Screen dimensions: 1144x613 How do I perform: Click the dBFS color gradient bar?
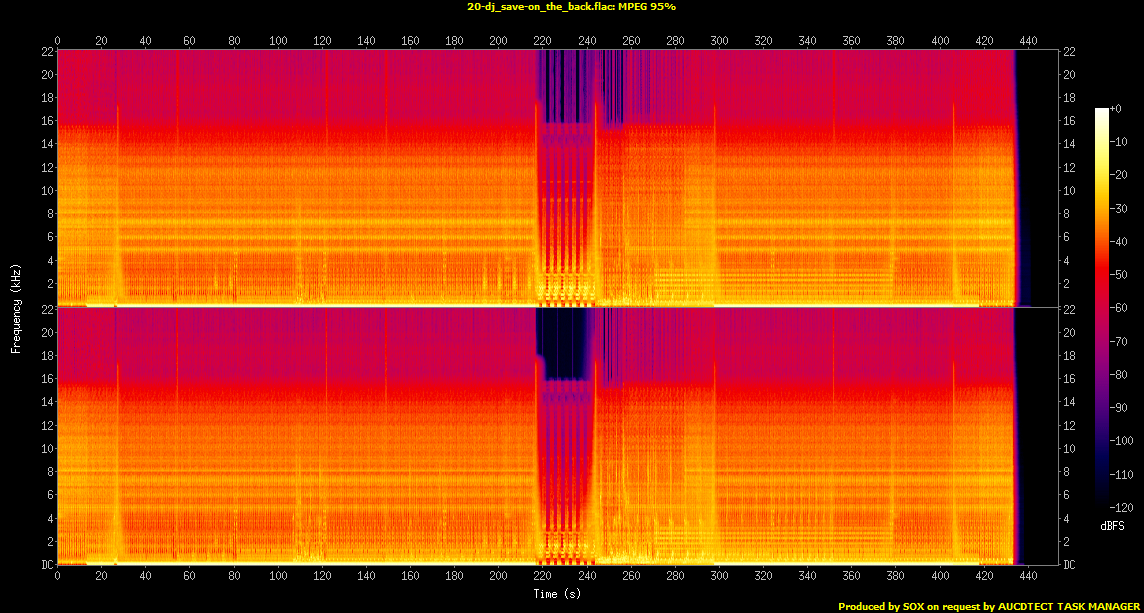tap(1102, 308)
